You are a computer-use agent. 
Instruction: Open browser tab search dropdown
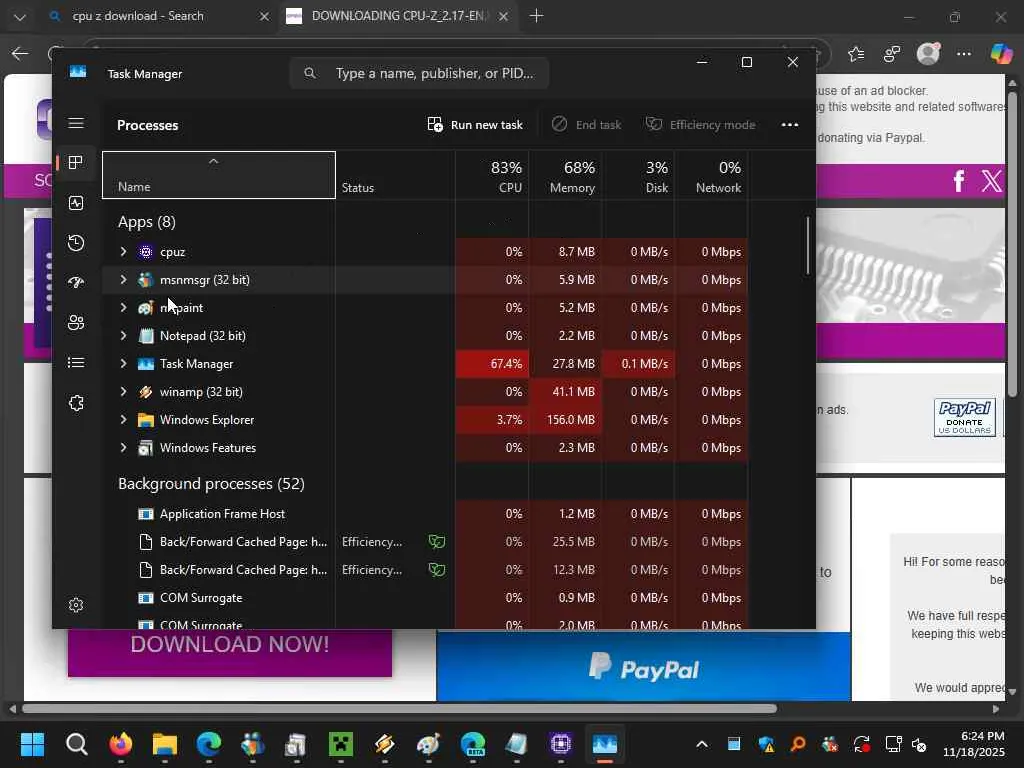[20, 16]
